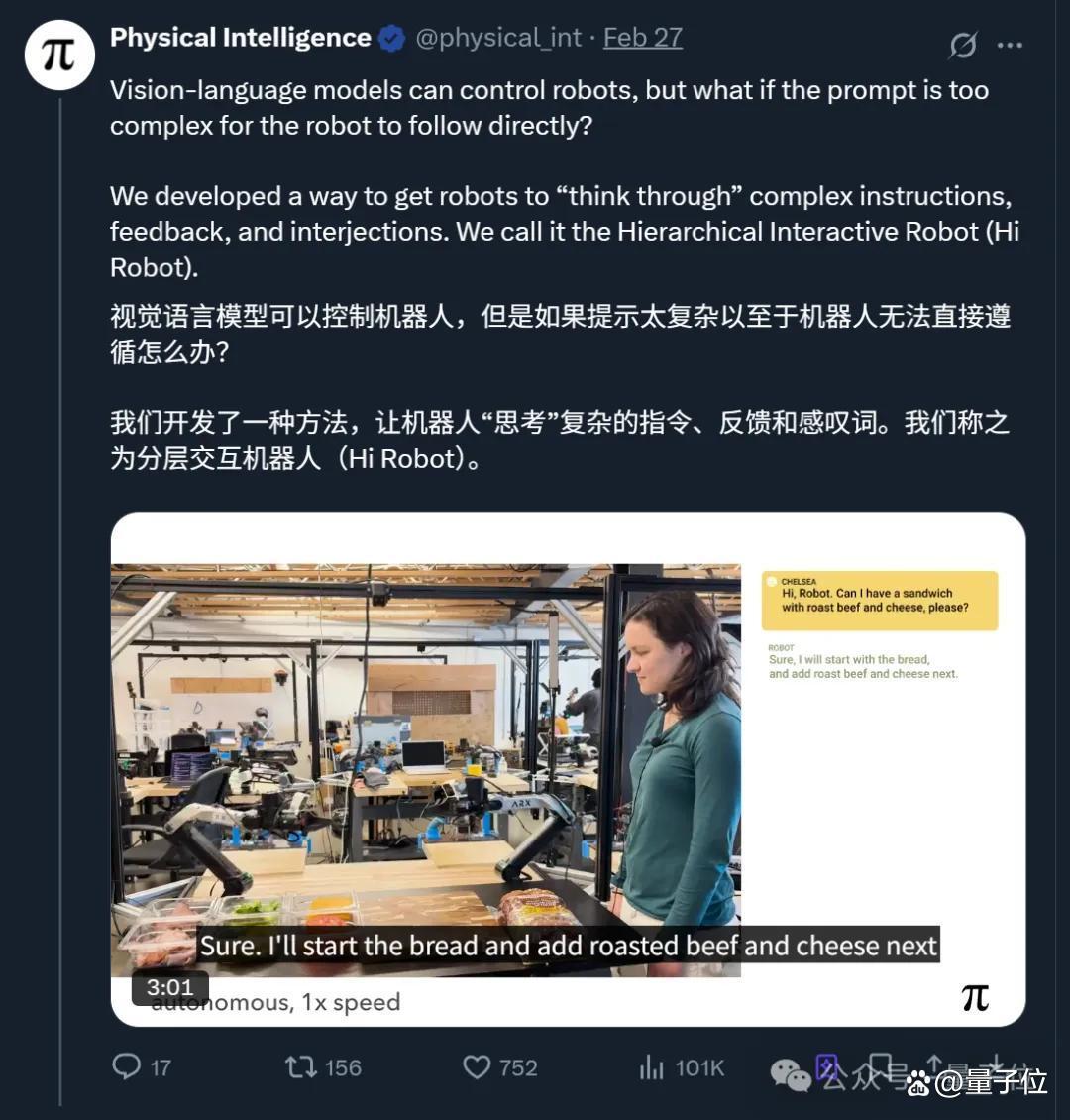Click the pi logo in video corner
Image resolution: width=1070 pixels, height=1120 pixels.
pyautogui.click(x=975, y=998)
